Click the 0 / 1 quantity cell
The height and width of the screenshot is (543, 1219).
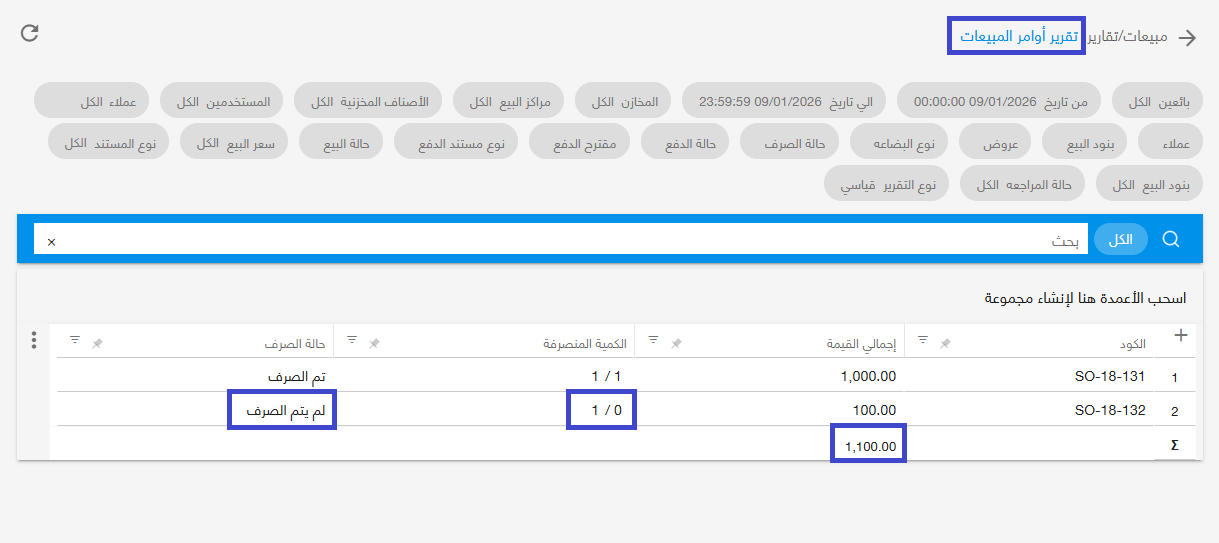[x=607, y=410]
